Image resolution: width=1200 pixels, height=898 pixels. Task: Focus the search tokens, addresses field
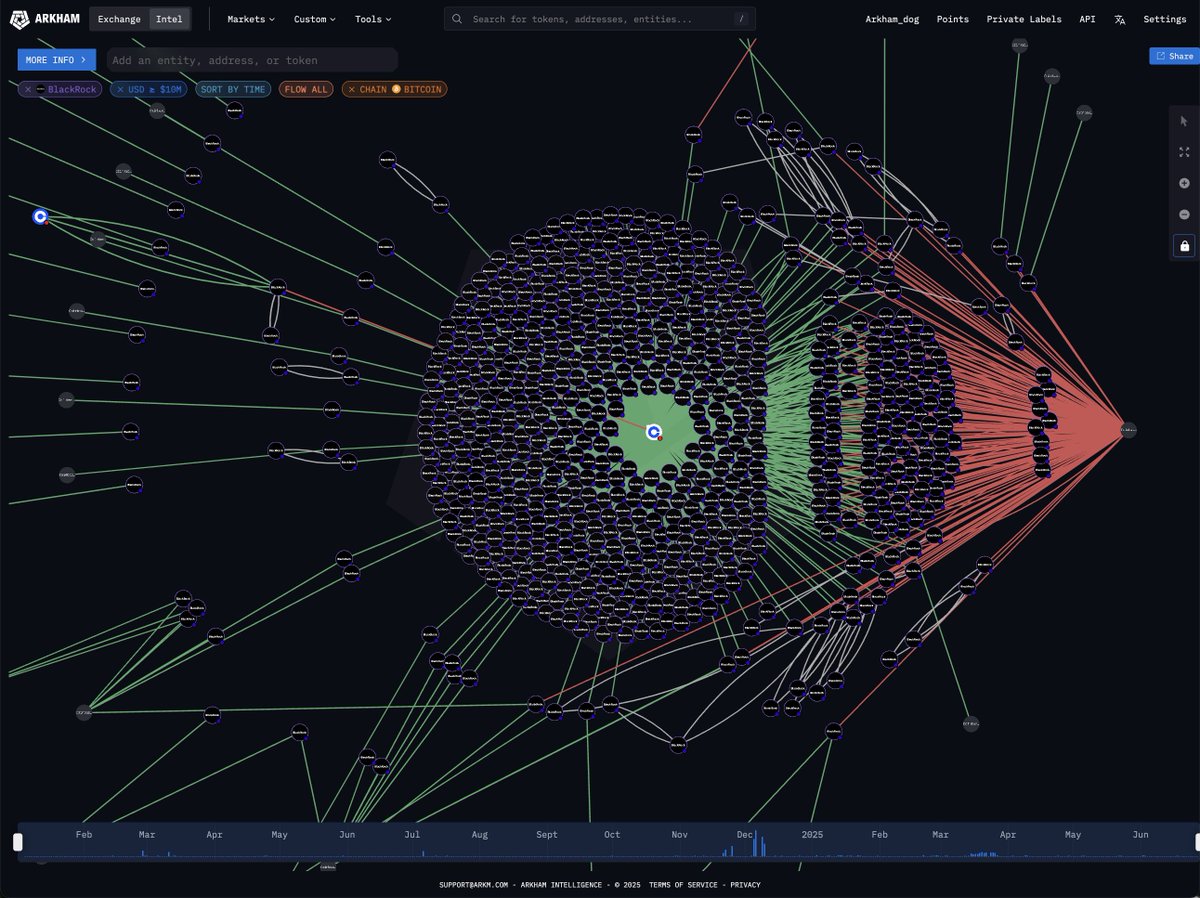[600, 19]
